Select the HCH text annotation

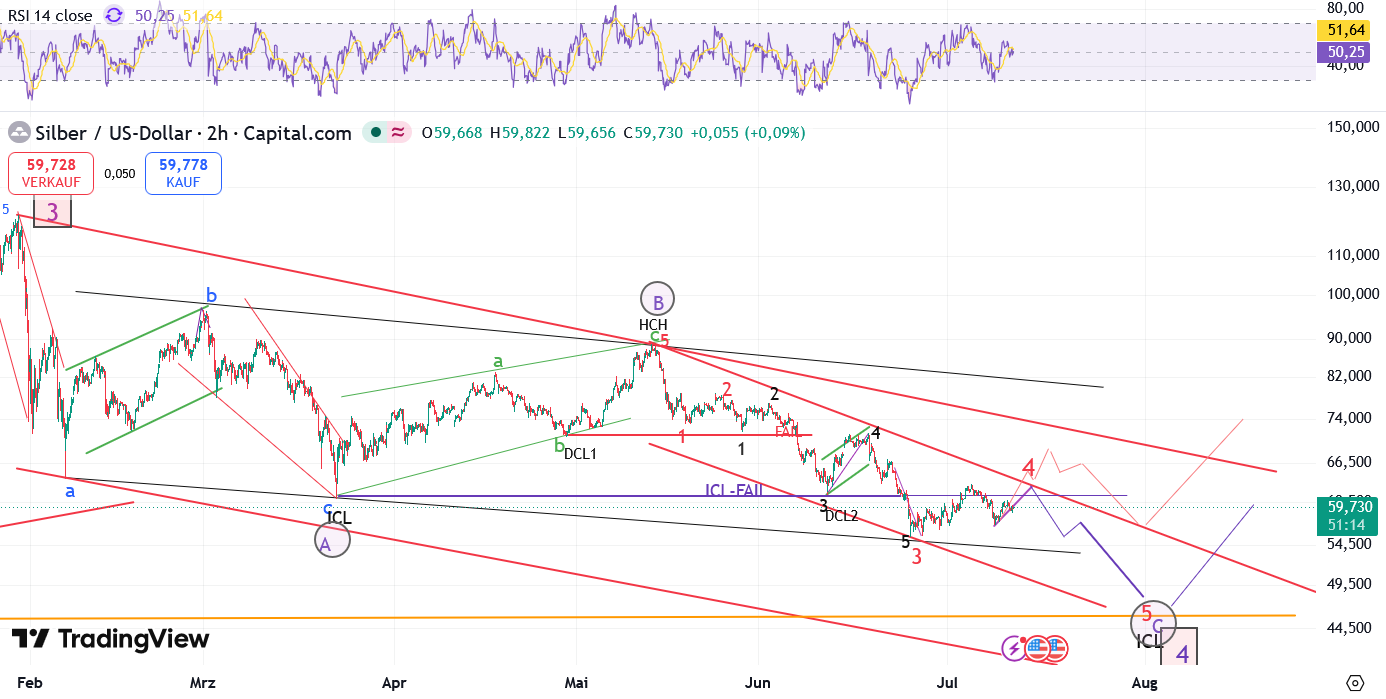pos(653,325)
